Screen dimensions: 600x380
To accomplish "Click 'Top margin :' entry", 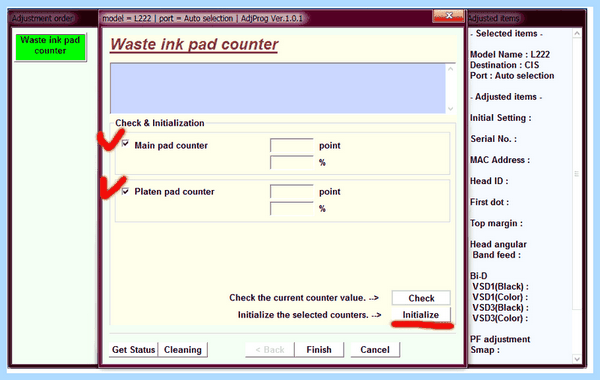I will click(496, 223).
